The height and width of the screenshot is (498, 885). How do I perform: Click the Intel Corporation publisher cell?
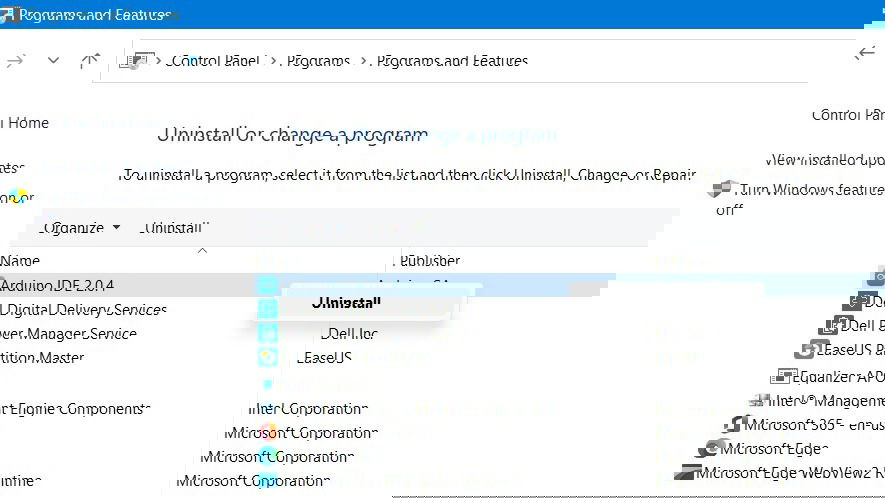tap(308, 408)
